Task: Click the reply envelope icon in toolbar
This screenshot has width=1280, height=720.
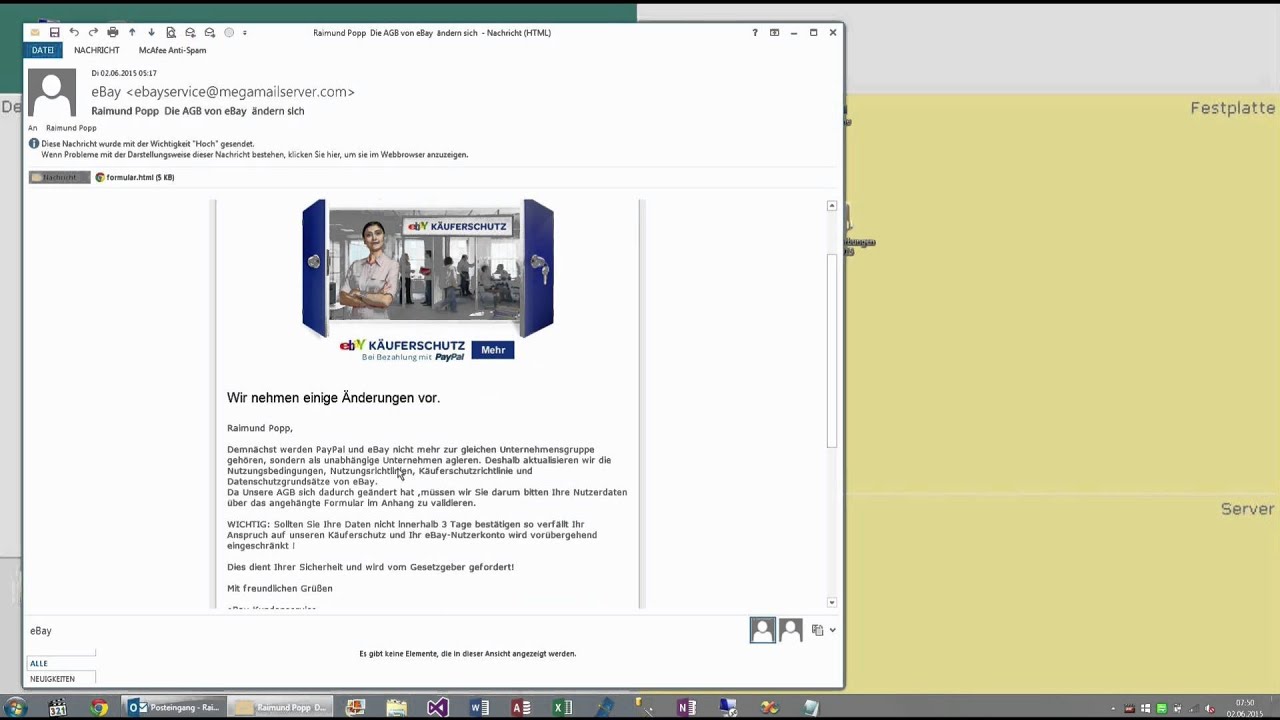Action: tap(190, 32)
